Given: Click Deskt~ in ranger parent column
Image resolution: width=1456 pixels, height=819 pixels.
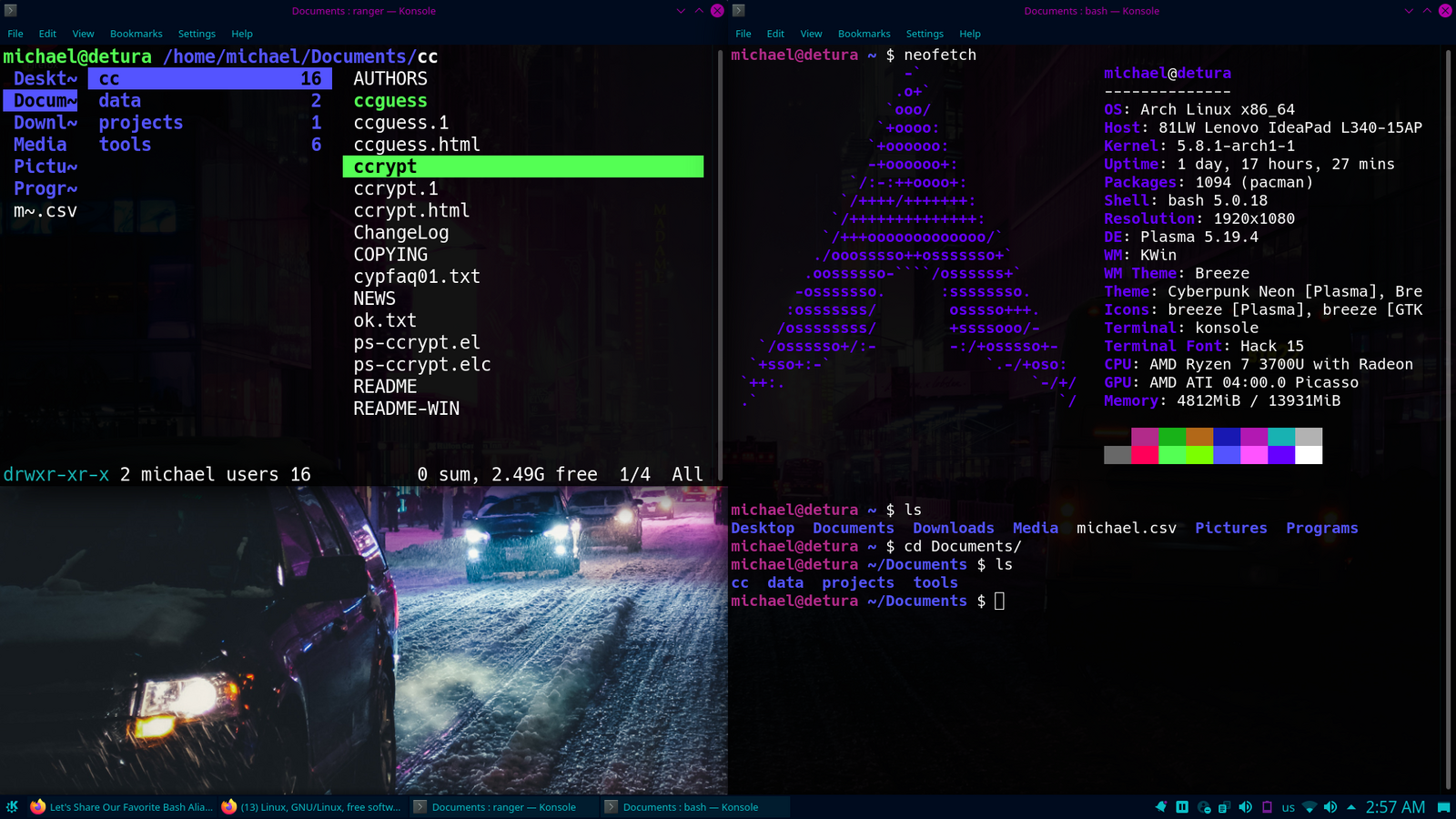Looking at the screenshot, I should tap(45, 78).
